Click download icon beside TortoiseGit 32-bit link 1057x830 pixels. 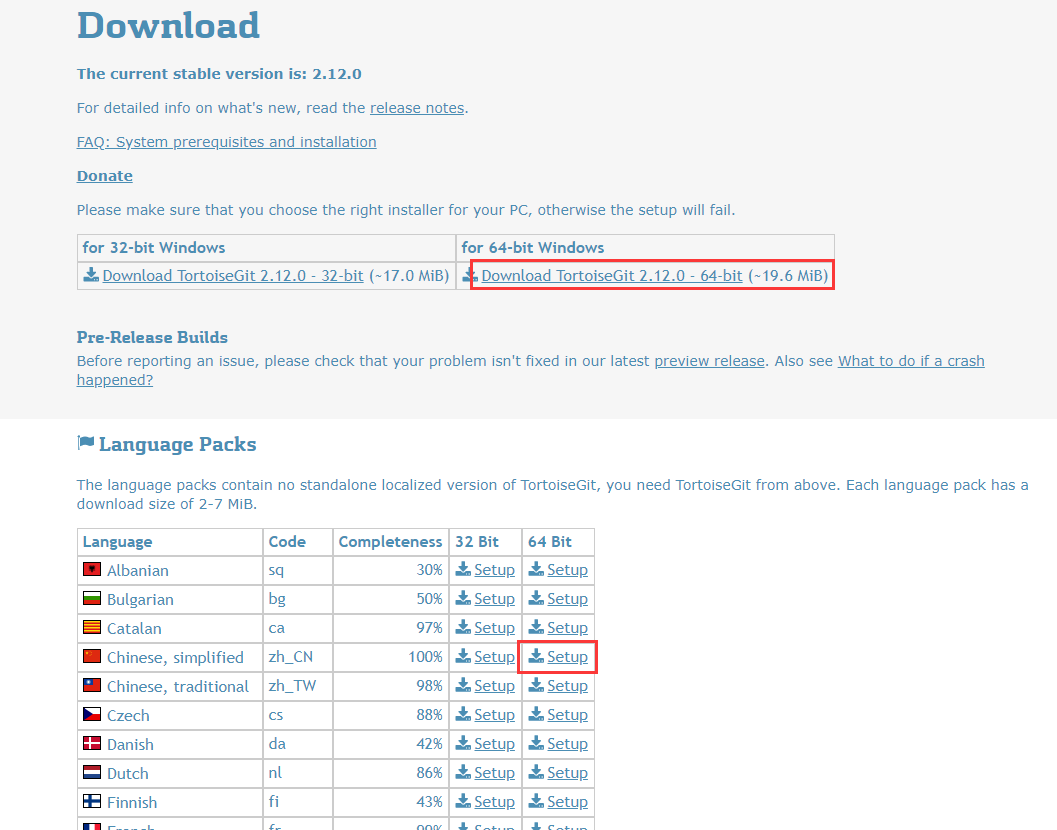click(x=91, y=275)
